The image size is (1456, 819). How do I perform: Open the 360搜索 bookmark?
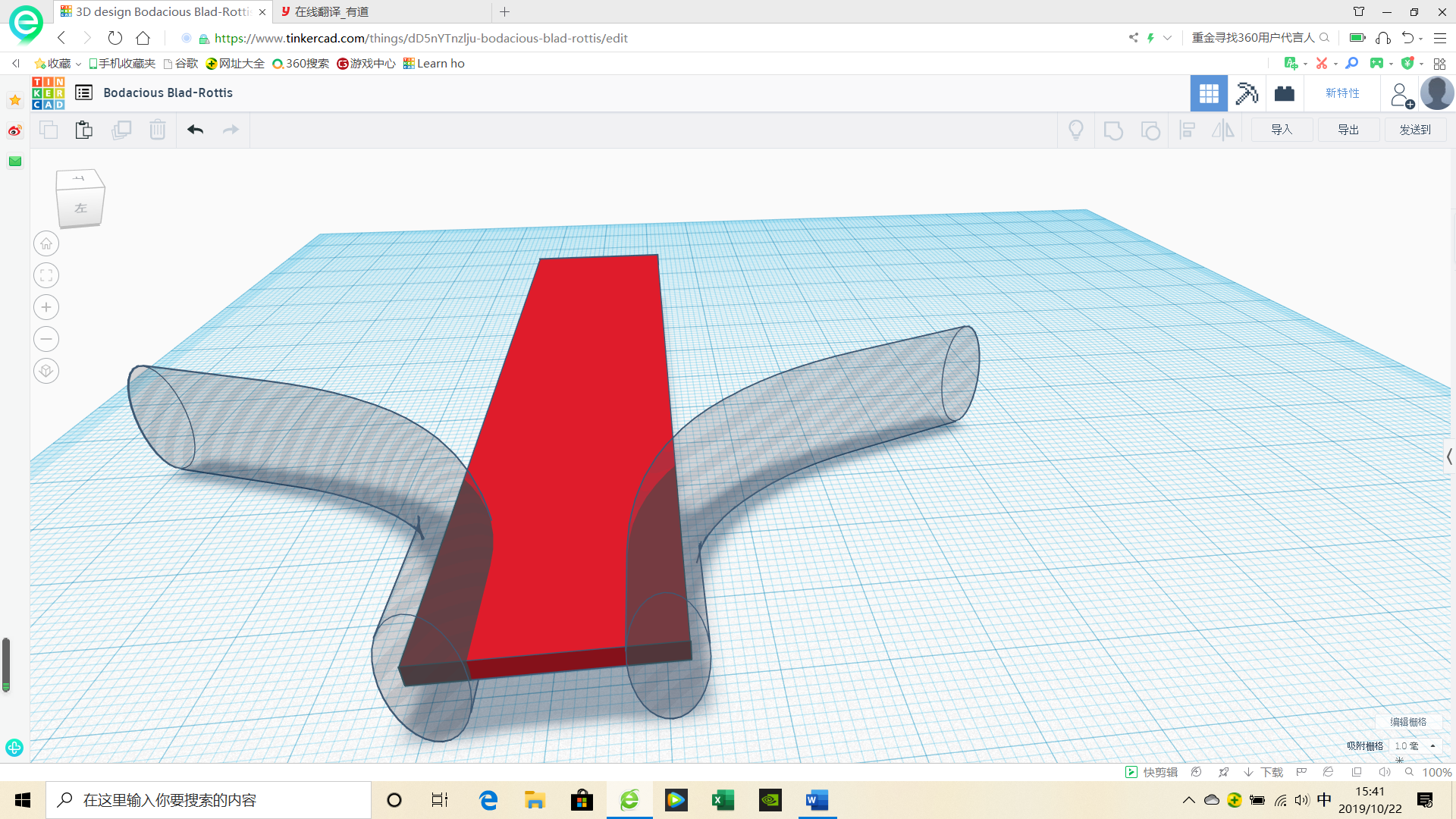[x=301, y=64]
